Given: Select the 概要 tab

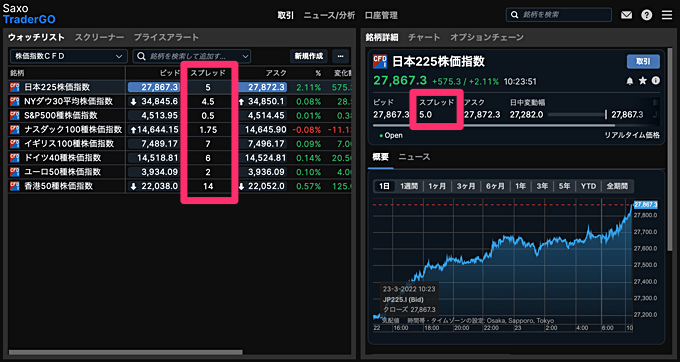Looking at the screenshot, I should pyautogui.click(x=380, y=157).
